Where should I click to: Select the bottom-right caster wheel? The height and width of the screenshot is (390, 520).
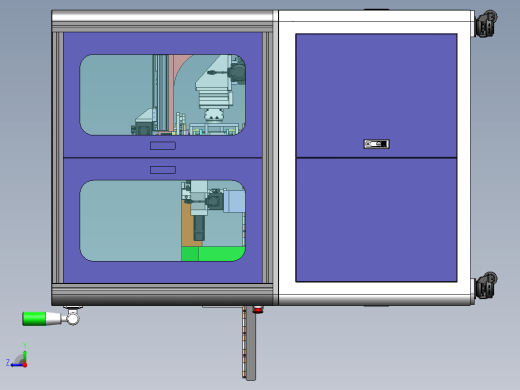click(486, 285)
